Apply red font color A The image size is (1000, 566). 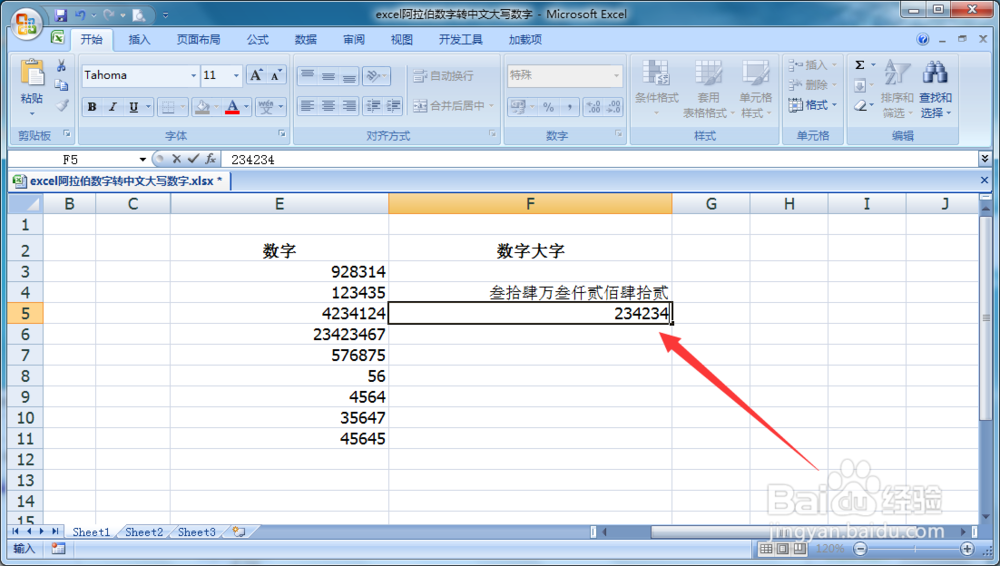coord(232,107)
